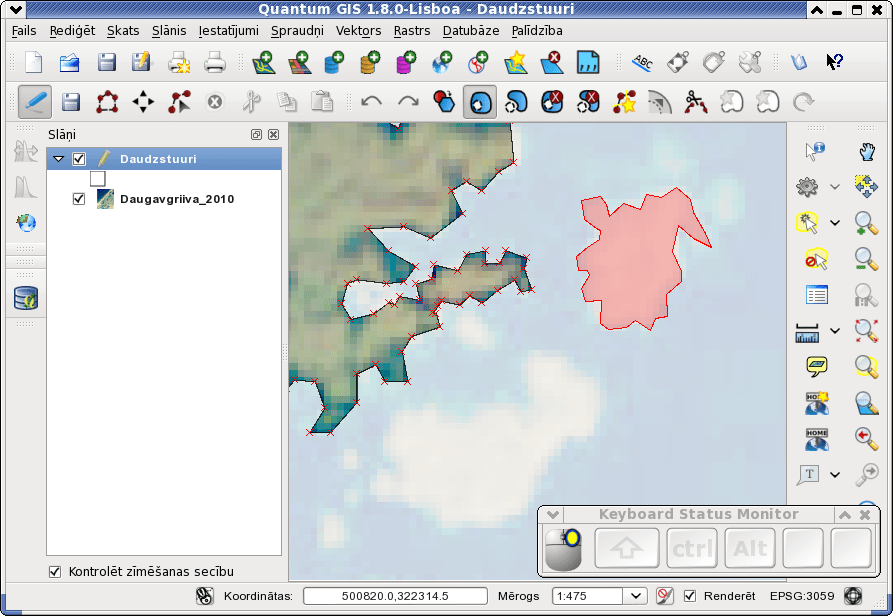893x616 pixels.
Task: Open the Palīdzība menu
Action: tap(537, 31)
